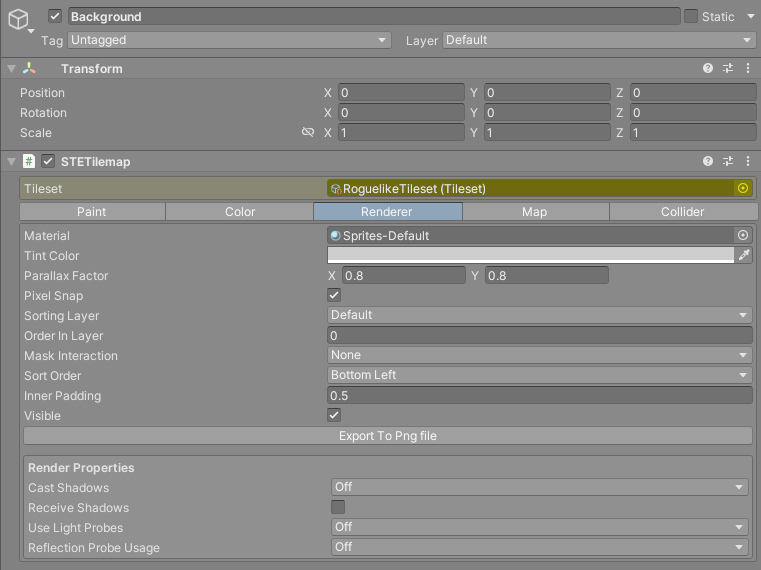Viewport: 761px width, 570px height.
Task: Switch to the Color tab
Action: [240, 212]
